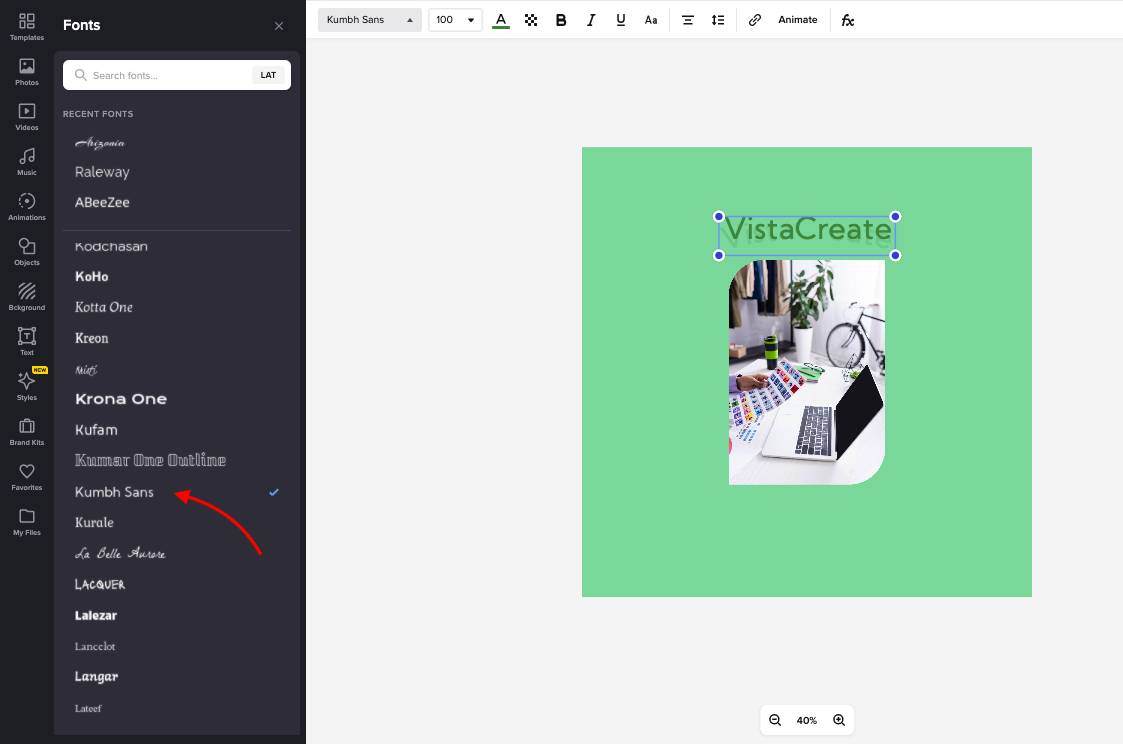Open the Music sidebar section
The height and width of the screenshot is (744, 1123).
[x=26, y=162]
